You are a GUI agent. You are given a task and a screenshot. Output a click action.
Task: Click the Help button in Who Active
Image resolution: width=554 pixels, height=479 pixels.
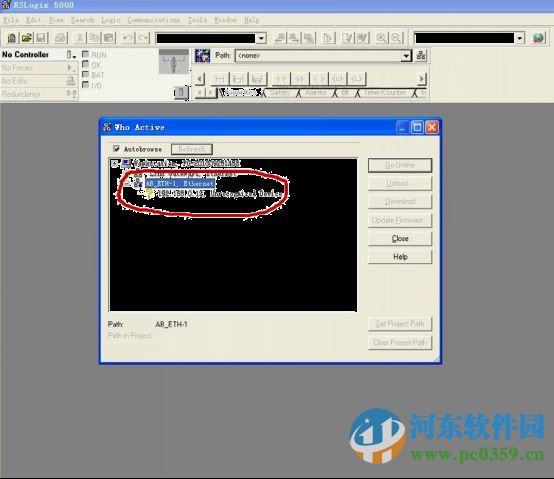(x=400, y=257)
